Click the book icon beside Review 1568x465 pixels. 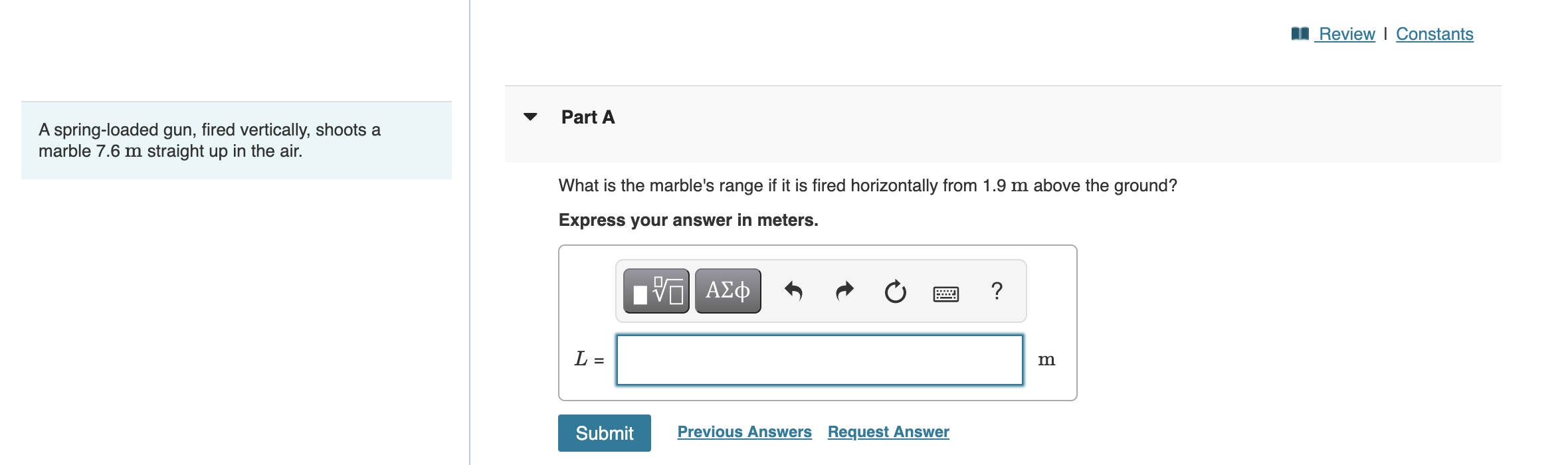pos(1300,34)
